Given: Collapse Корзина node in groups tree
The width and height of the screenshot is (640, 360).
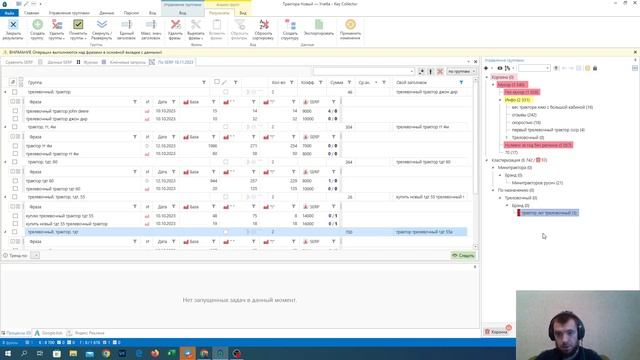Looking at the screenshot, I should click(487, 77).
